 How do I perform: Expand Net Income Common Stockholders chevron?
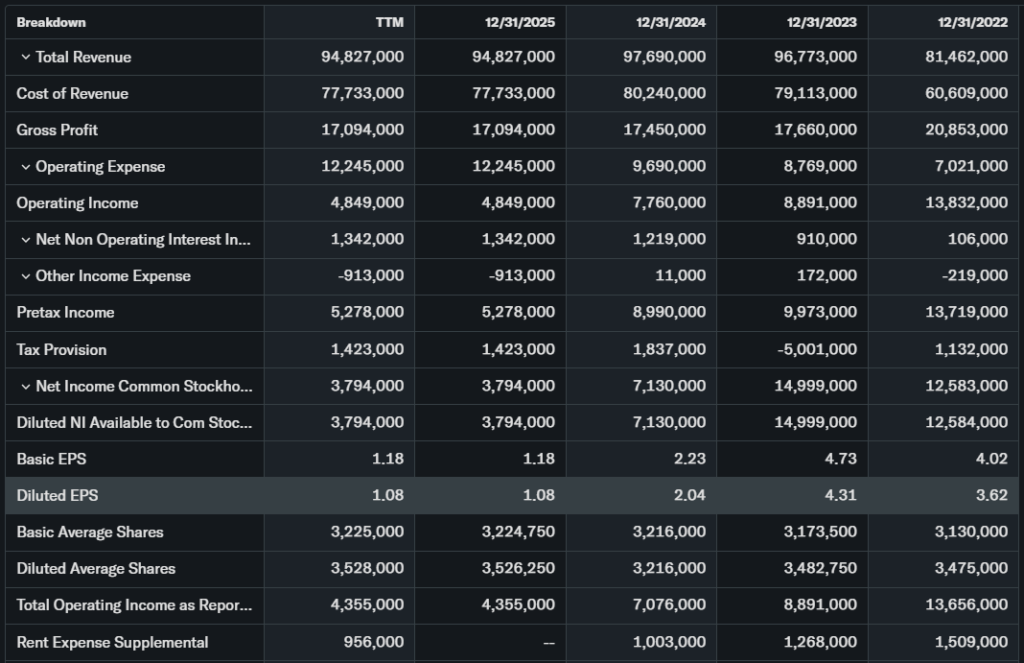[25, 386]
